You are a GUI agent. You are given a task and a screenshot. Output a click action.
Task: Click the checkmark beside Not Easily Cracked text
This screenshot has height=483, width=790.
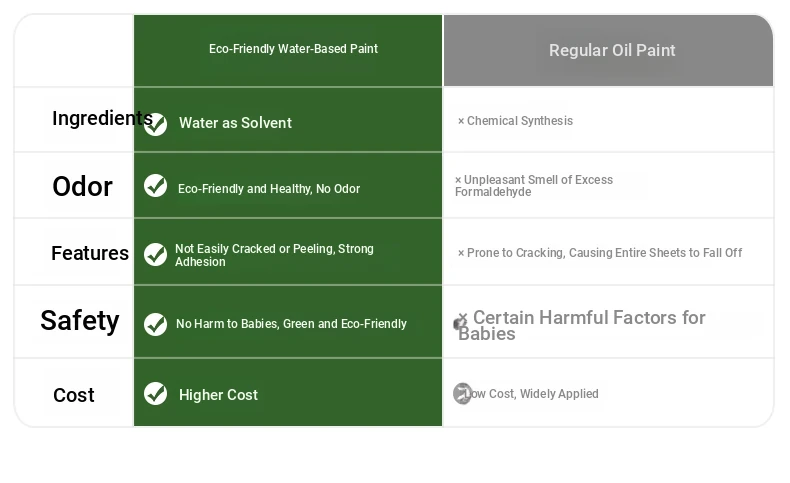[x=155, y=254]
